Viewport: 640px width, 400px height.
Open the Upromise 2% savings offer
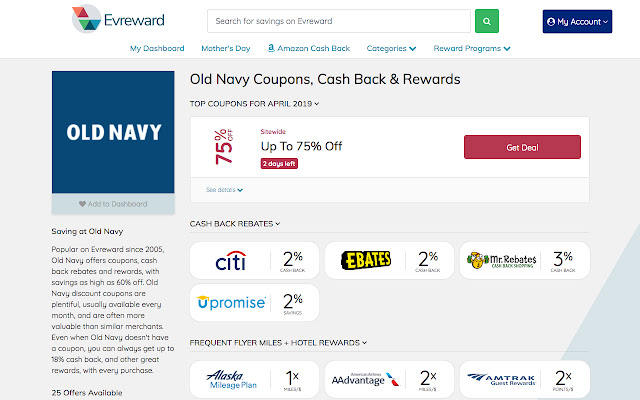(x=254, y=303)
